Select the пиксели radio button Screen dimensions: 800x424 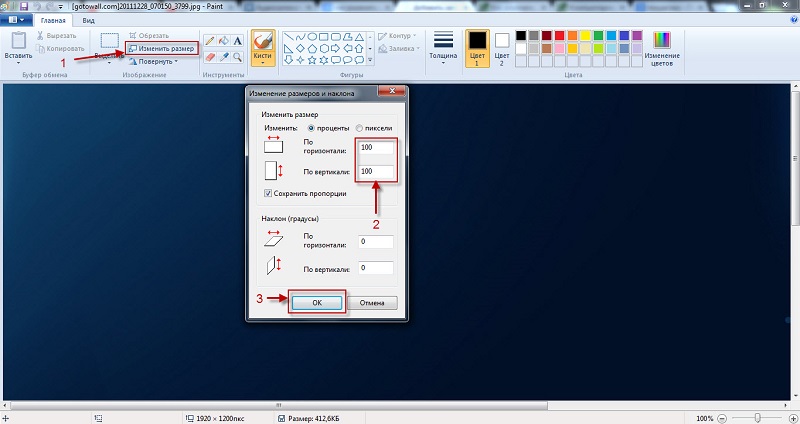359,128
